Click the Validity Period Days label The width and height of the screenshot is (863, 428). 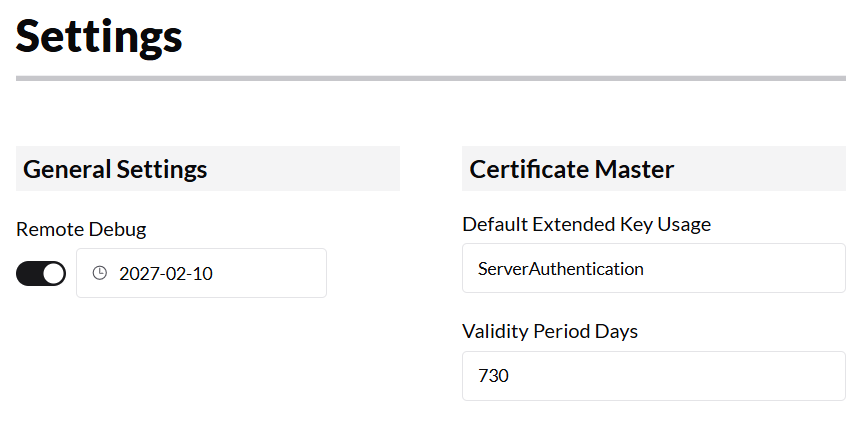click(x=549, y=331)
